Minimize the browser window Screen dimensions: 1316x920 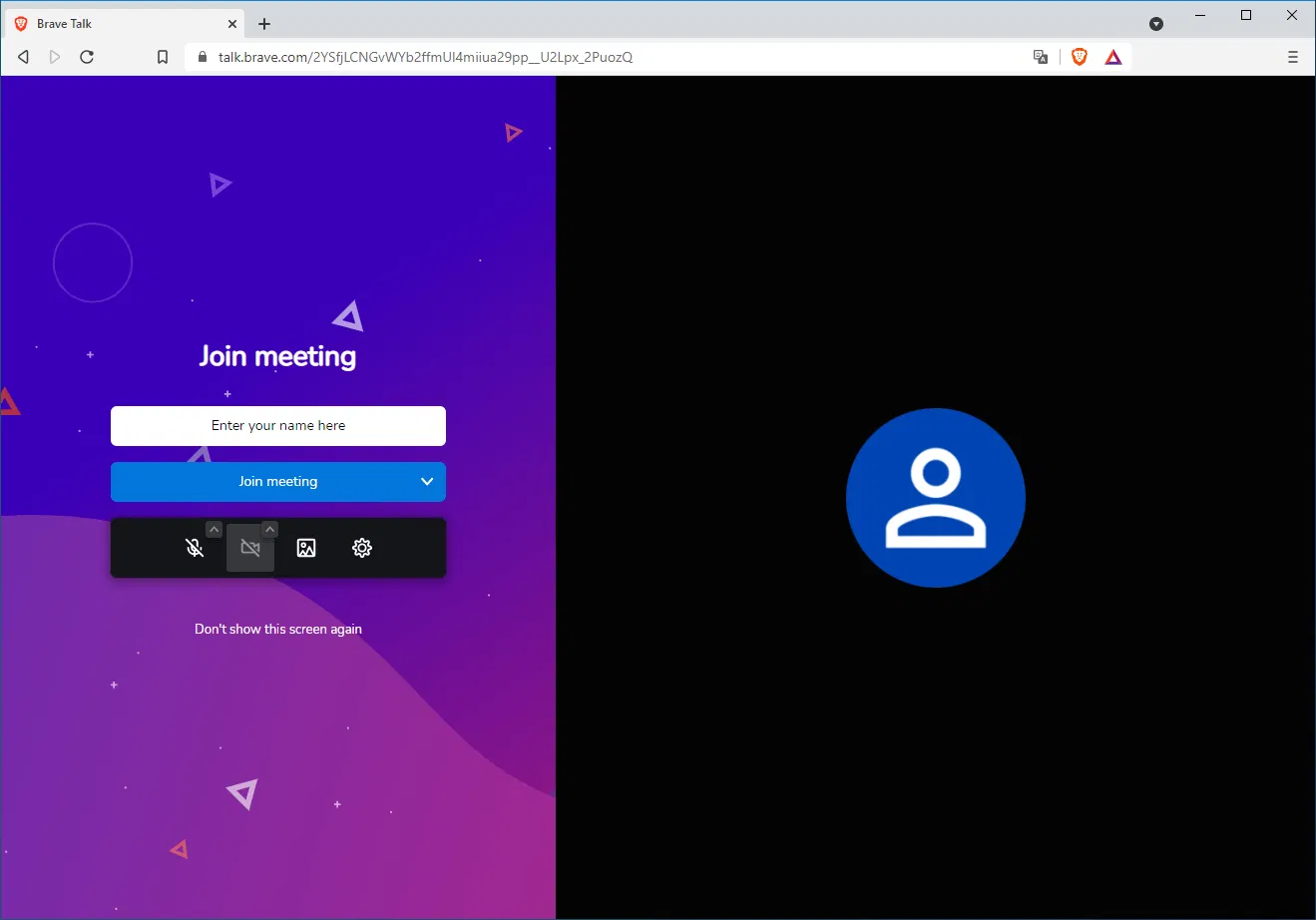1200,16
